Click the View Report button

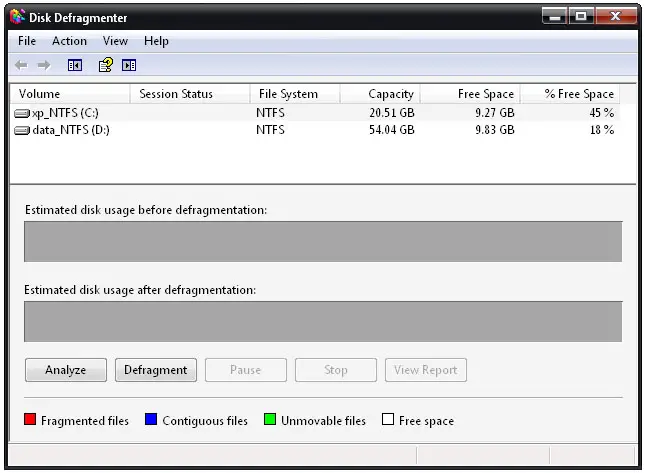point(426,370)
